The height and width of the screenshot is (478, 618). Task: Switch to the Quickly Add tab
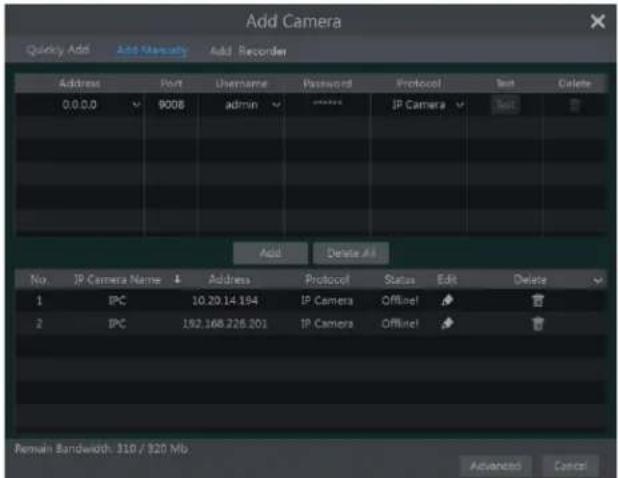pyautogui.click(x=58, y=50)
